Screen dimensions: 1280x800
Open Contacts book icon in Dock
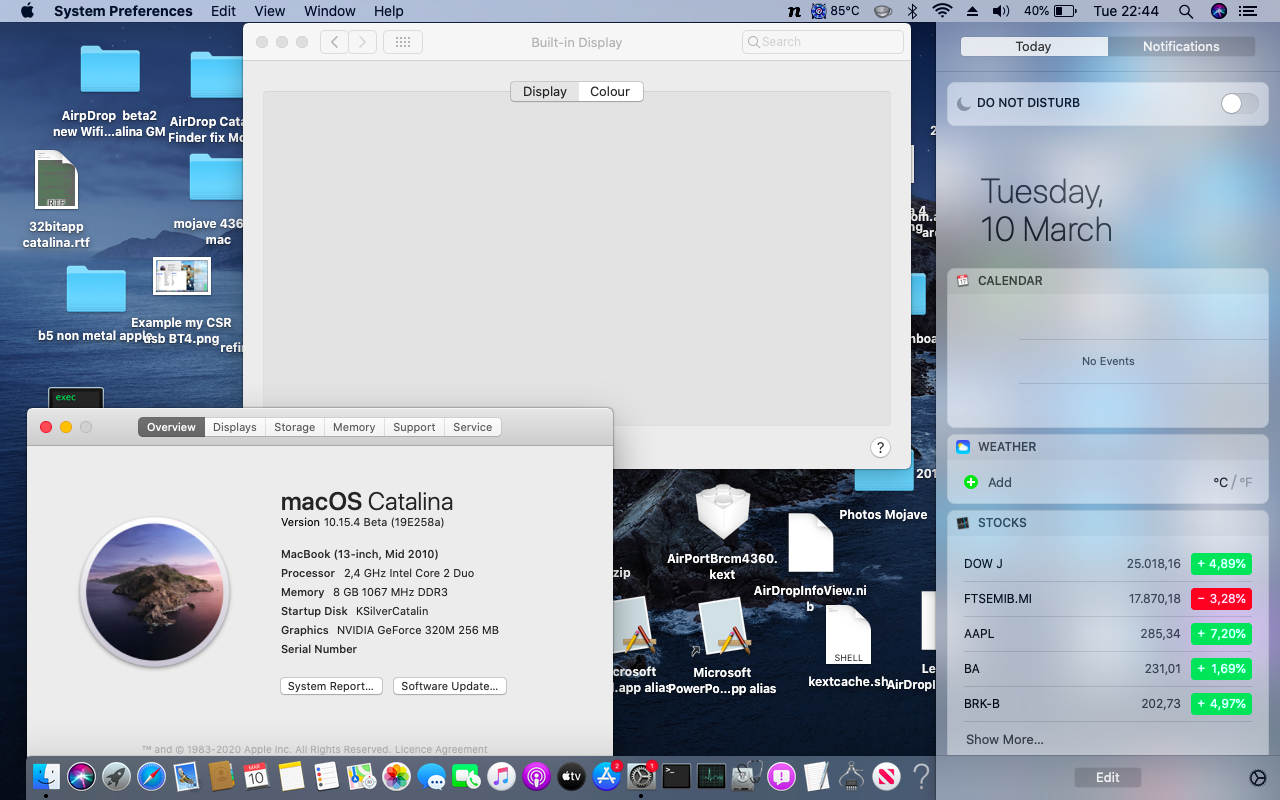coord(221,776)
